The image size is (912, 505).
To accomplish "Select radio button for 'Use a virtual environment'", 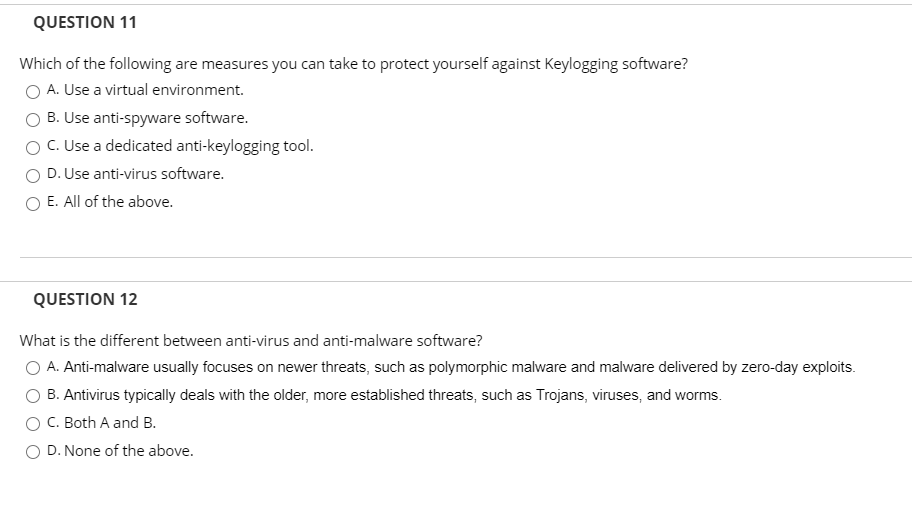I will [x=33, y=92].
